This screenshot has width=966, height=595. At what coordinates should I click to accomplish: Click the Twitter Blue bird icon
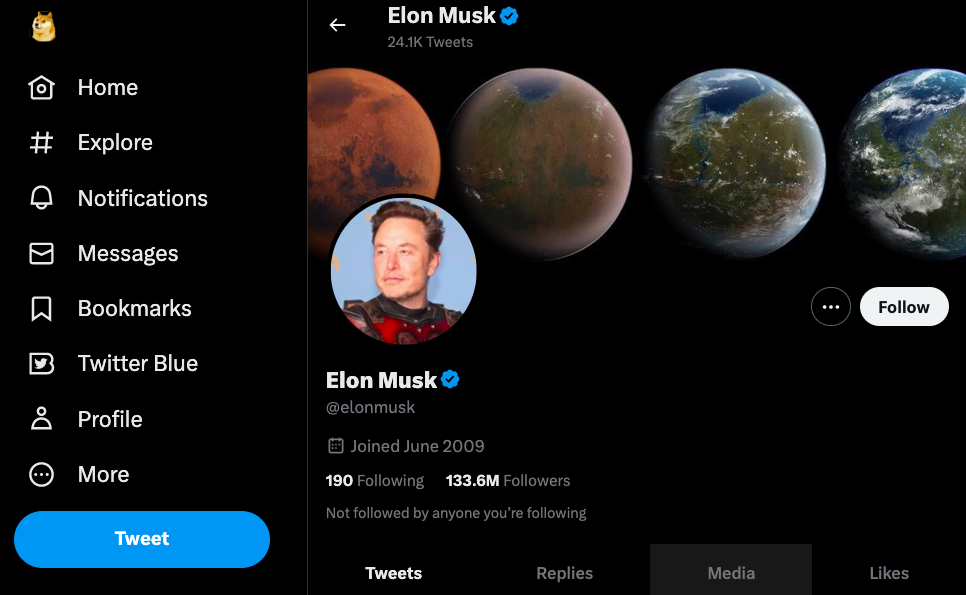42,363
